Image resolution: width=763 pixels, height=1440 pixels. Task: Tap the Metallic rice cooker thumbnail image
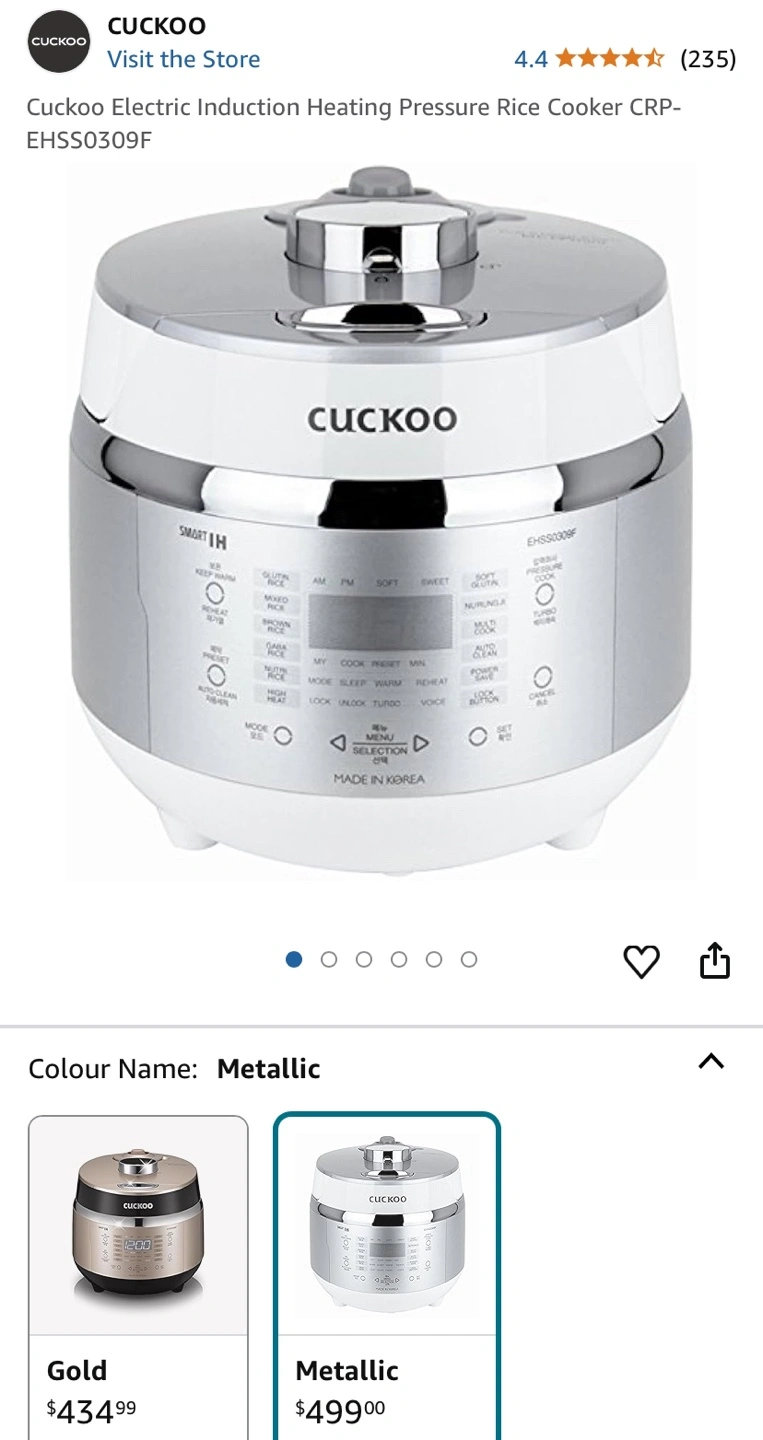(387, 1225)
